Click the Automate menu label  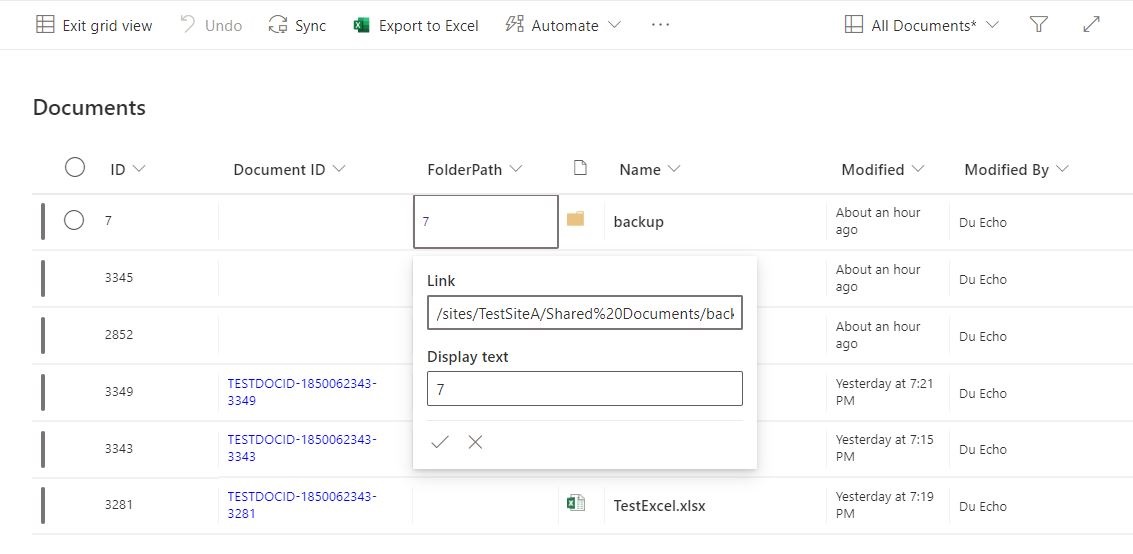(x=565, y=26)
